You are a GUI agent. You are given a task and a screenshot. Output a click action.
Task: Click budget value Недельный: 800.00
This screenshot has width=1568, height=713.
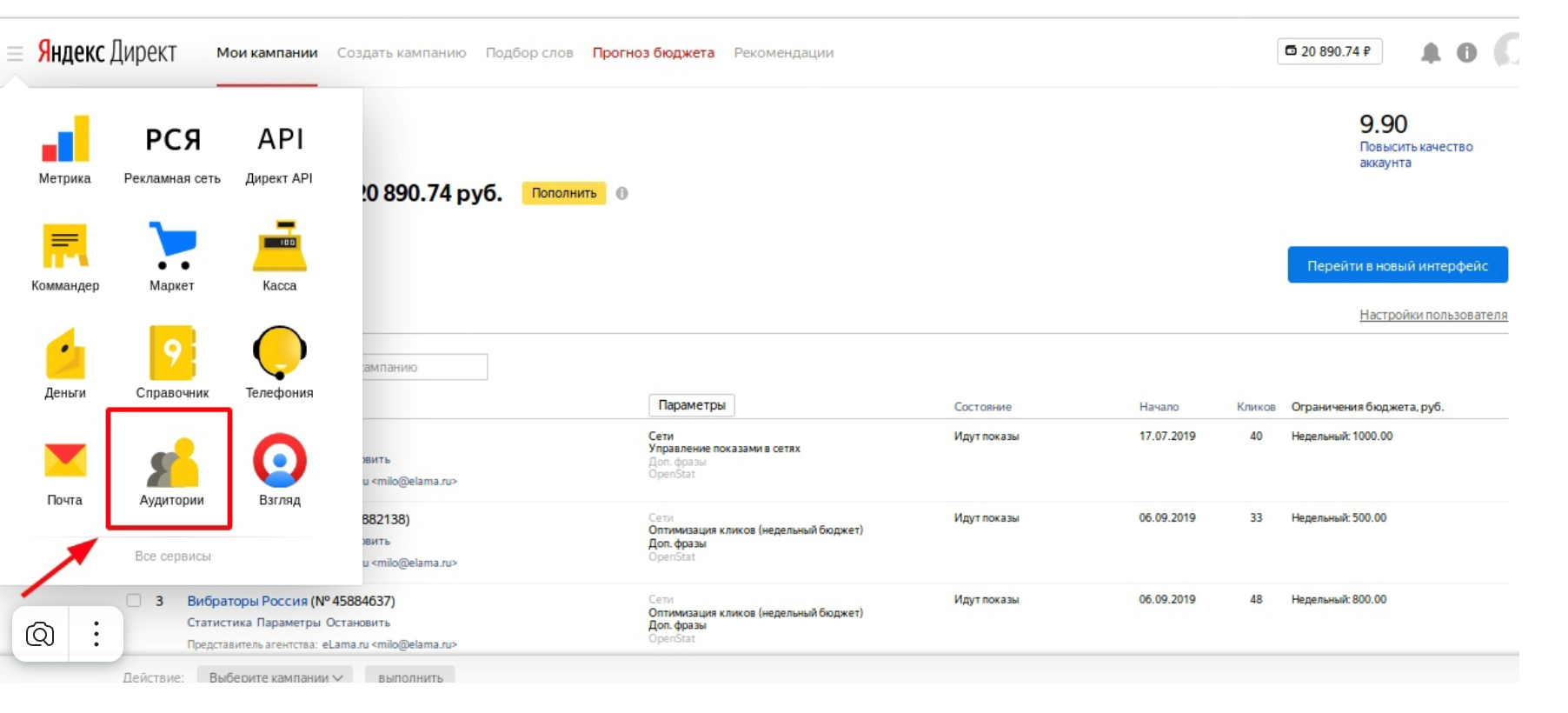tap(1339, 600)
